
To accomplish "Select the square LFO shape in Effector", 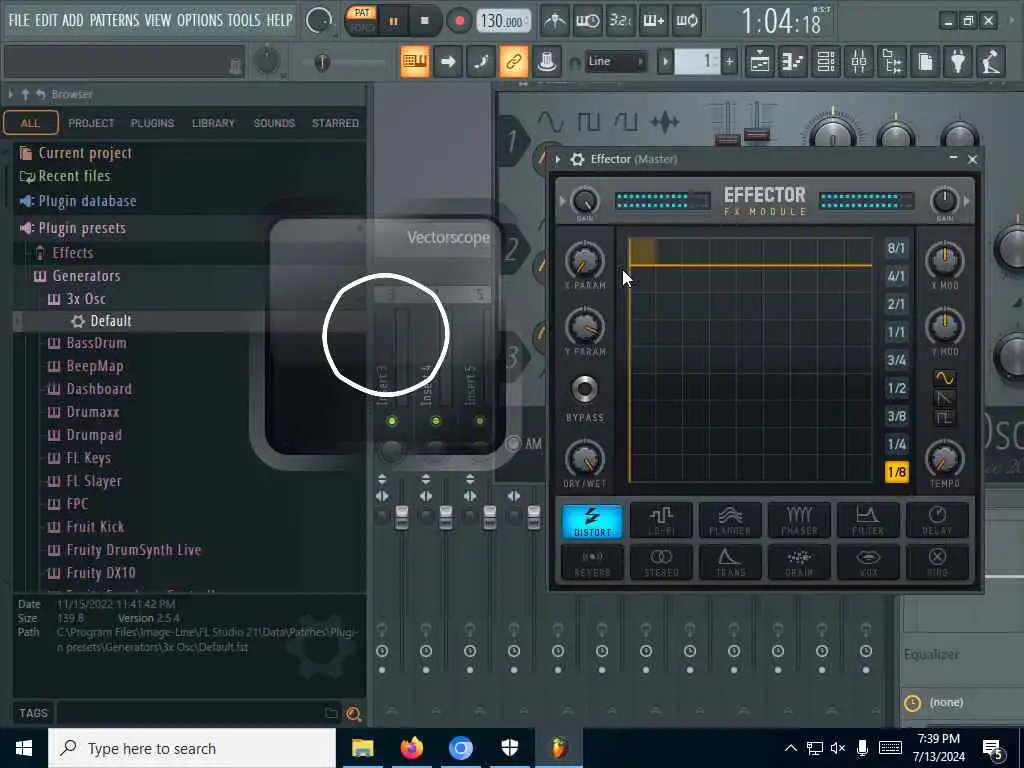I will pos(944,417).
